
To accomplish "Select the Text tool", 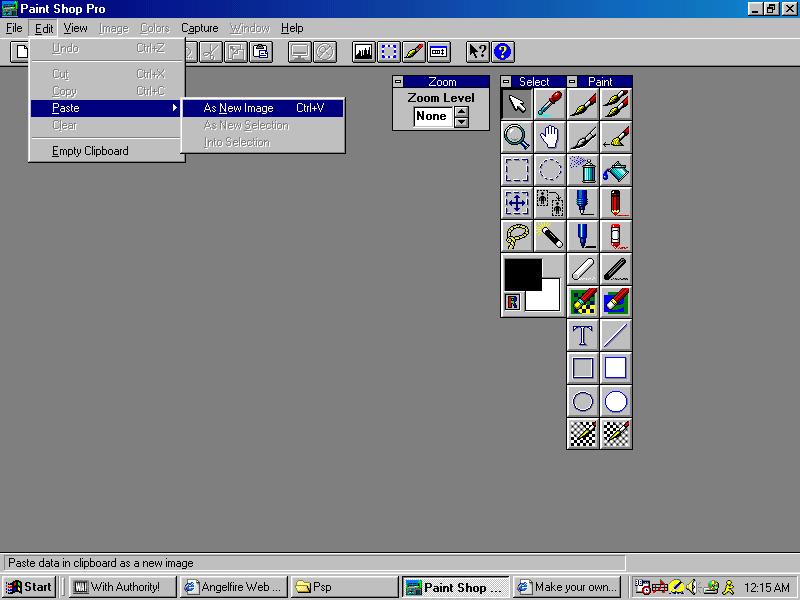I will 583,335.
